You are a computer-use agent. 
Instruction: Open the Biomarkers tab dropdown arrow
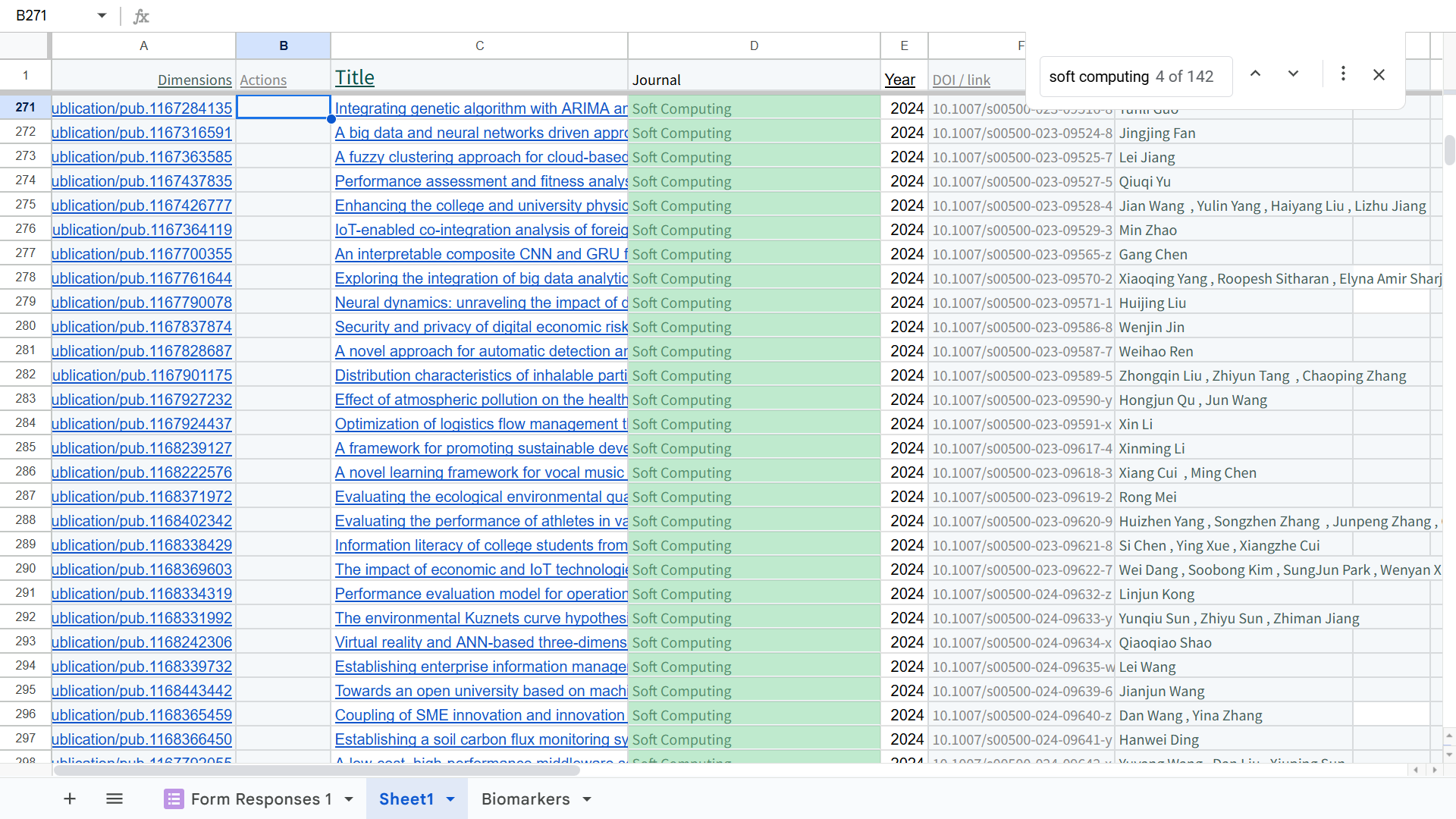(587, 799)
